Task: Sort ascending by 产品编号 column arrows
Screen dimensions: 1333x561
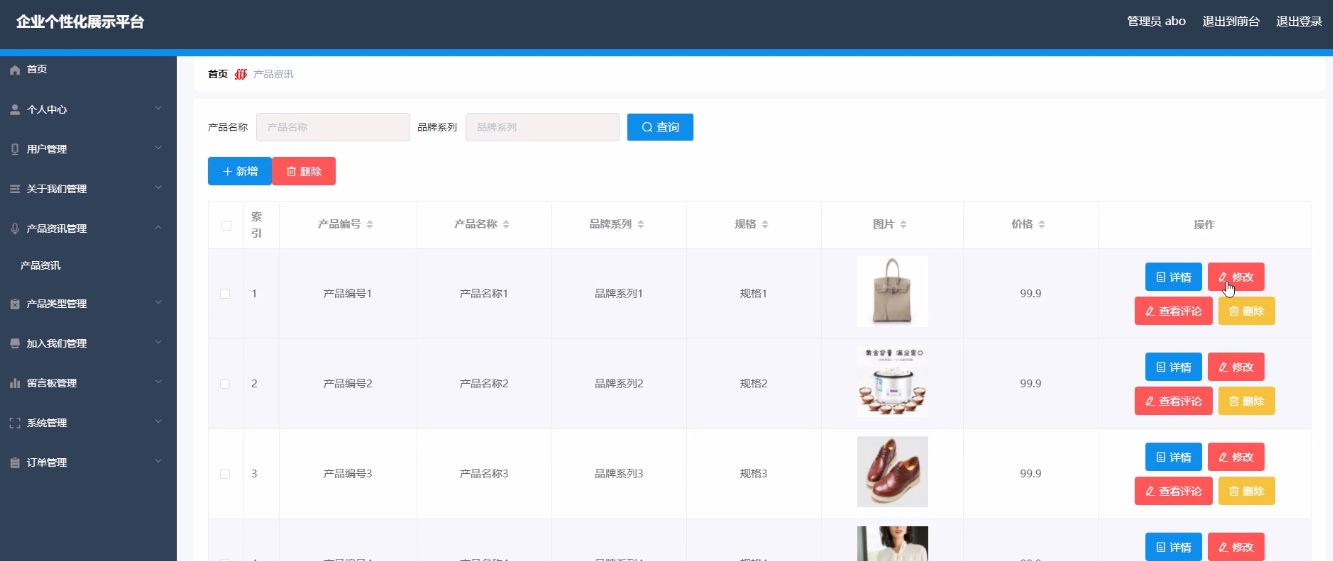Action: (370, 222)
